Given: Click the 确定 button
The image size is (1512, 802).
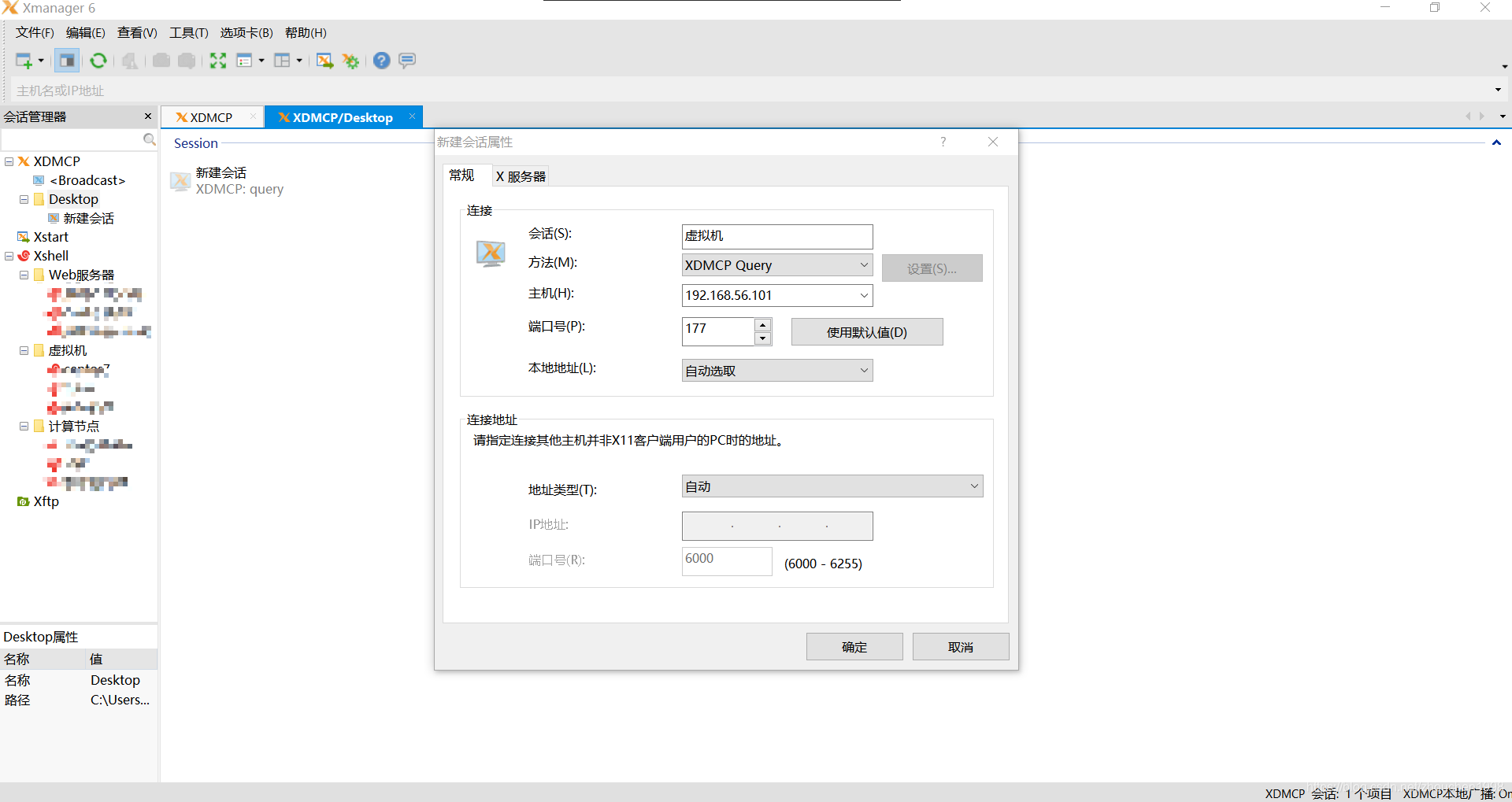Looking at the screenshot, I should click(854, 647).
